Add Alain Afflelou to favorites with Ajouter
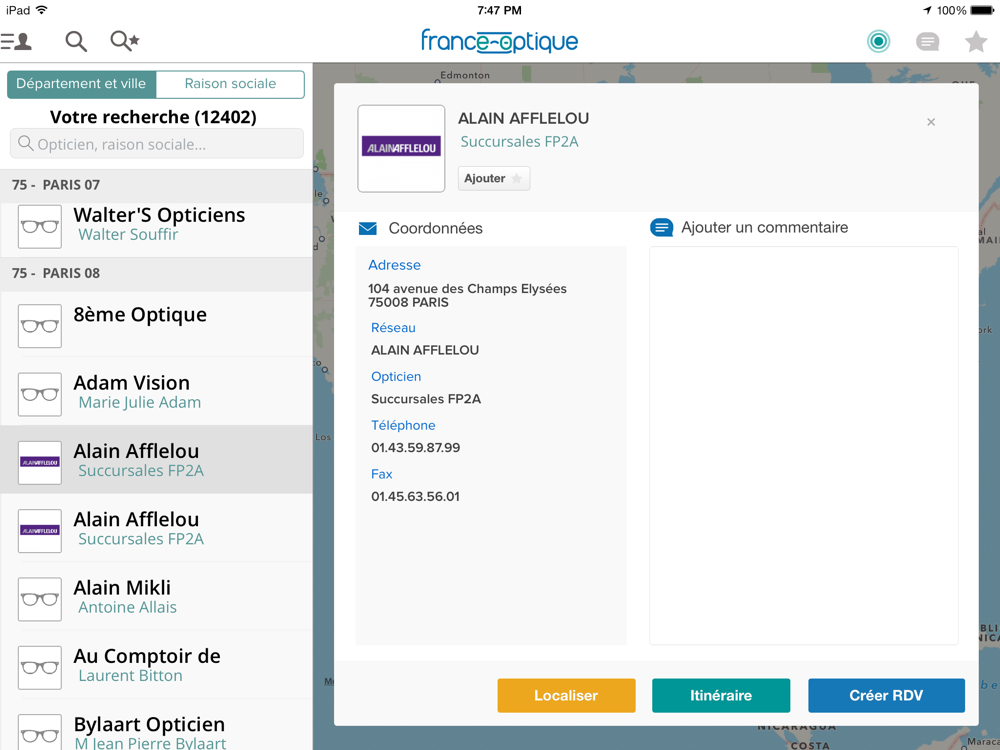The image size is (1000, 750). 493,178
